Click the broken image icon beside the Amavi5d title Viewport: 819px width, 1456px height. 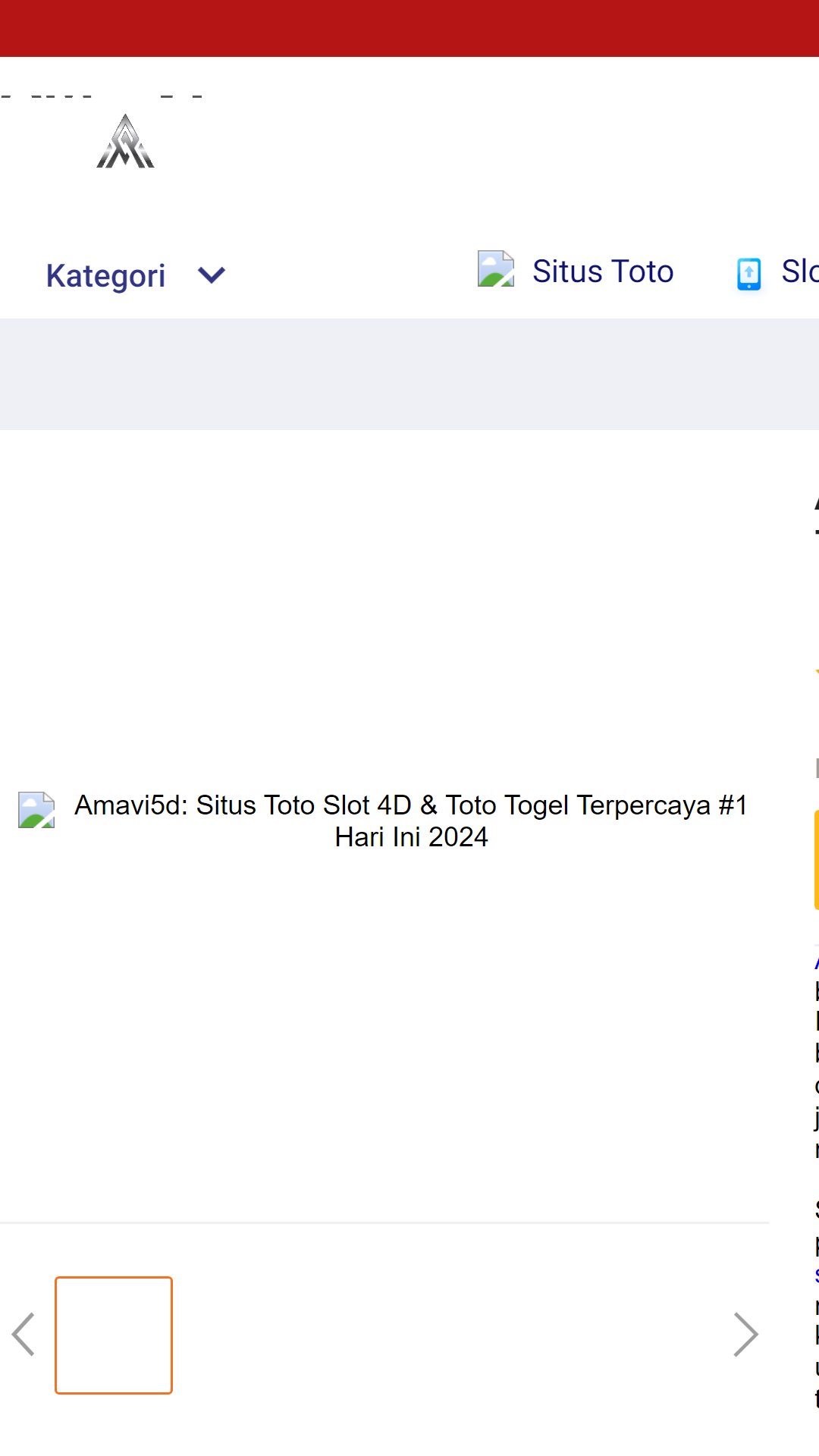(36, 810)
